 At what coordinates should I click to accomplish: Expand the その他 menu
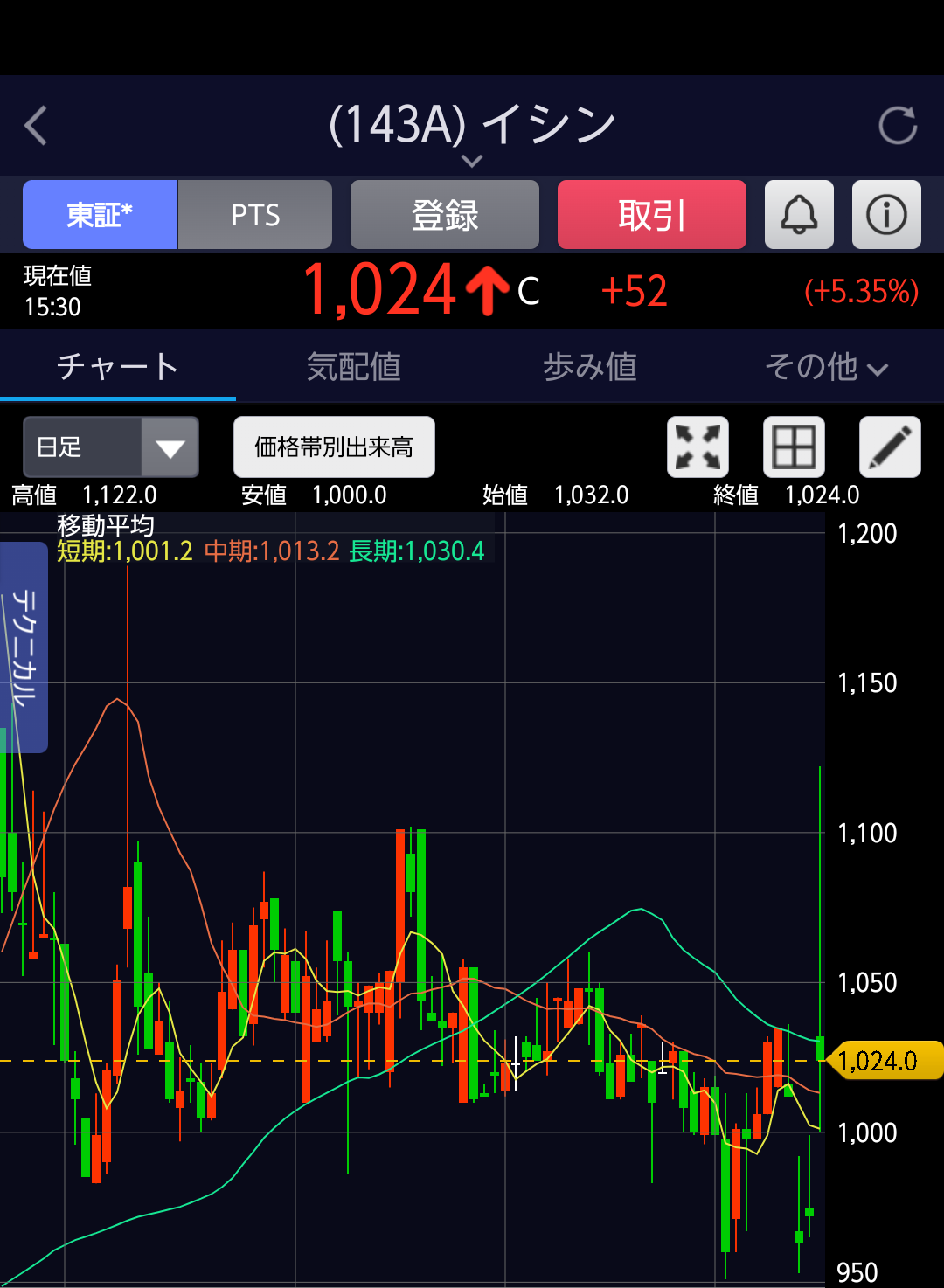coord(825,367)
